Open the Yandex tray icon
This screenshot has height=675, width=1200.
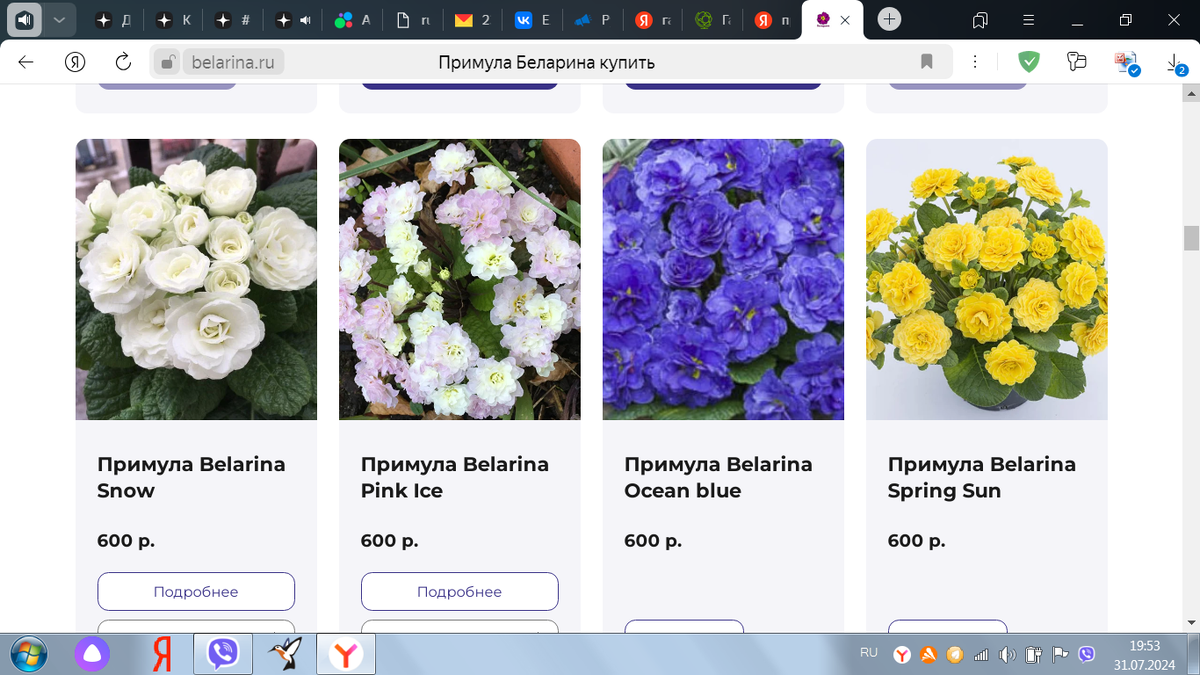[x=901, y=655]
